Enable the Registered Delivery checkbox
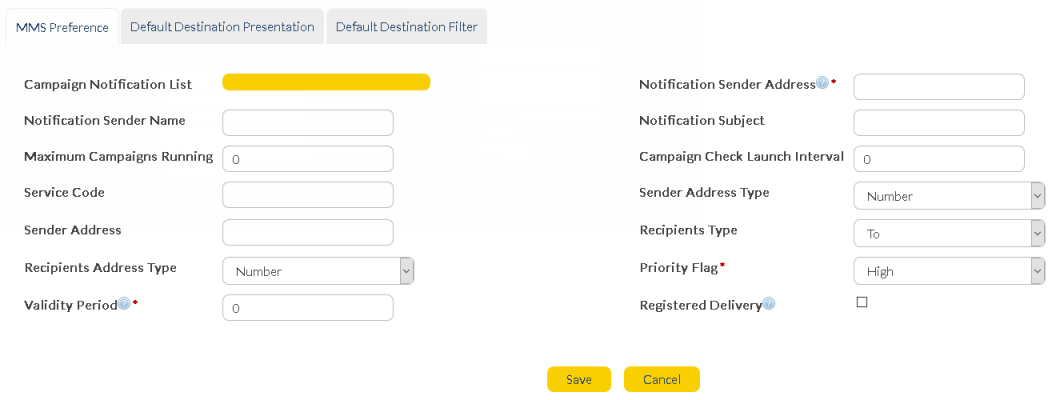Screen dimensions: 1055x400 point(862,302)
